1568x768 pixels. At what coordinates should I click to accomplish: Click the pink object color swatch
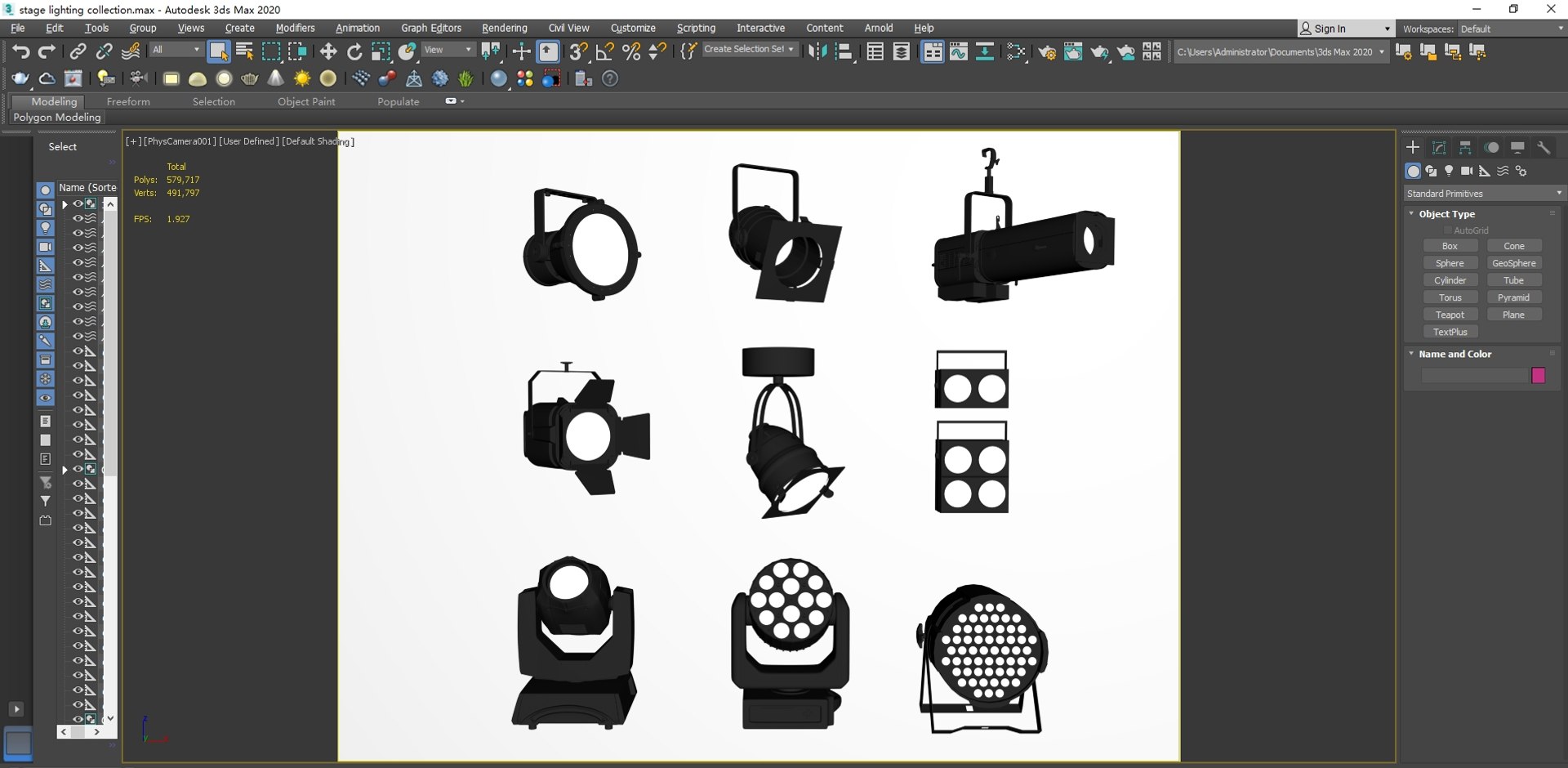(x=1539, y=376)
